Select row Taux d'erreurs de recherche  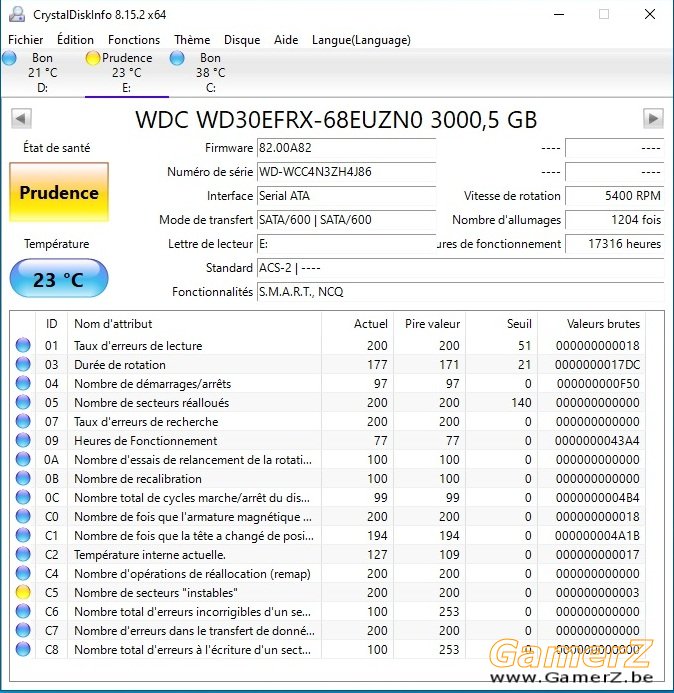point(329,421)
